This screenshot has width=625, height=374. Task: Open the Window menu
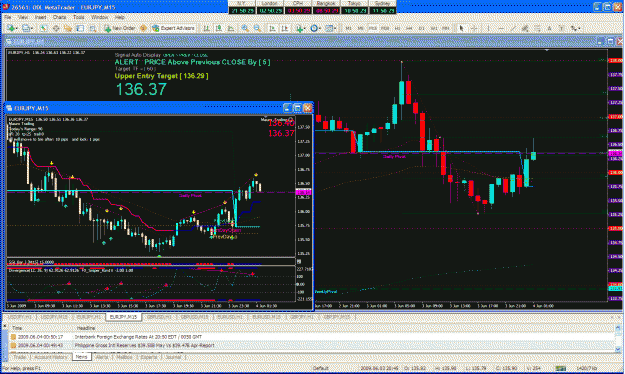(x=100, y=17)
